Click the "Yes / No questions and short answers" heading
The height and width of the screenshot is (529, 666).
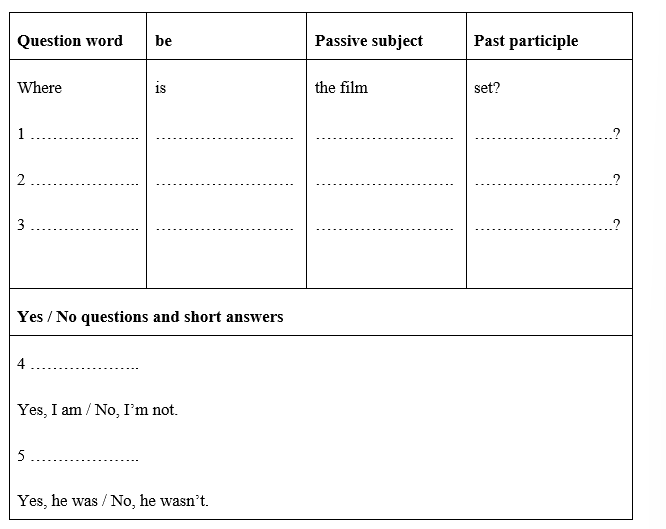pos(150,317)
